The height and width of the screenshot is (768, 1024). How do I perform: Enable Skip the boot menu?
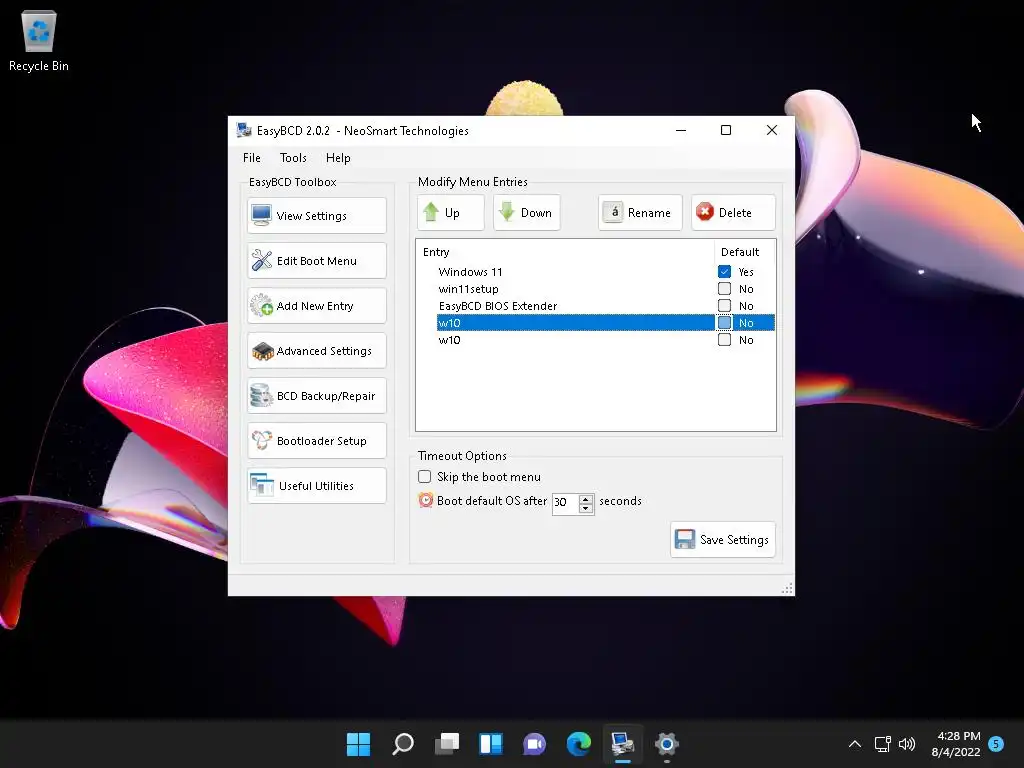[x=424, y=477]
